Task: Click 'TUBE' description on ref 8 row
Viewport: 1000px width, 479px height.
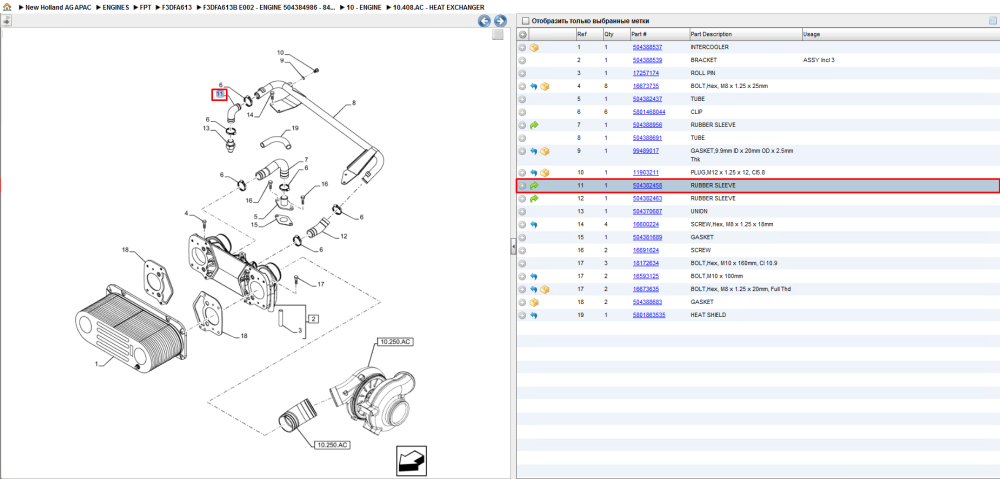Action: [697, 138]
